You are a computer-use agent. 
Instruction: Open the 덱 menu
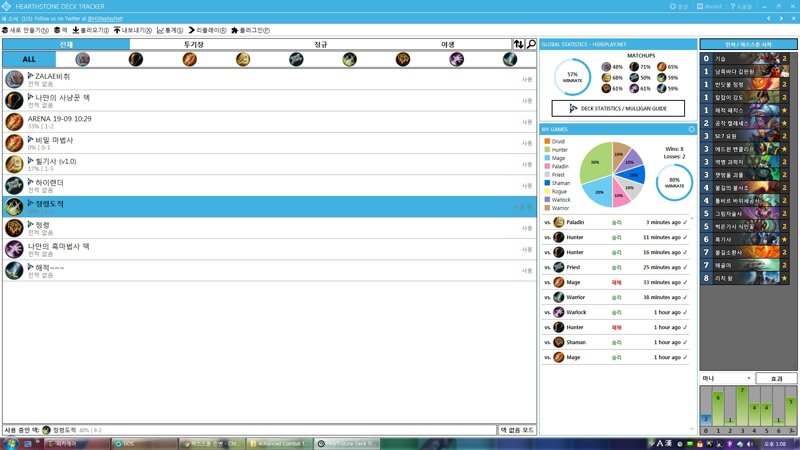(61, 30)
